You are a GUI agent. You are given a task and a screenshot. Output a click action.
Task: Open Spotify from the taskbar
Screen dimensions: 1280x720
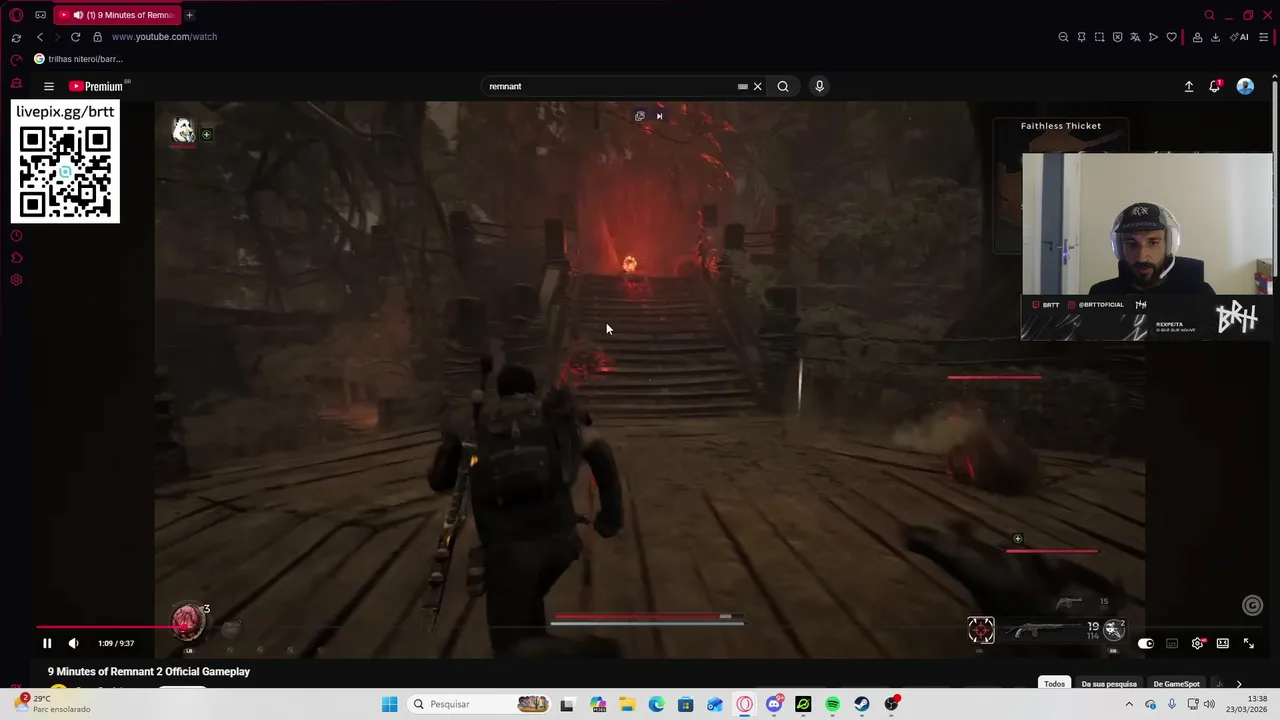click(x=832, y=704)
